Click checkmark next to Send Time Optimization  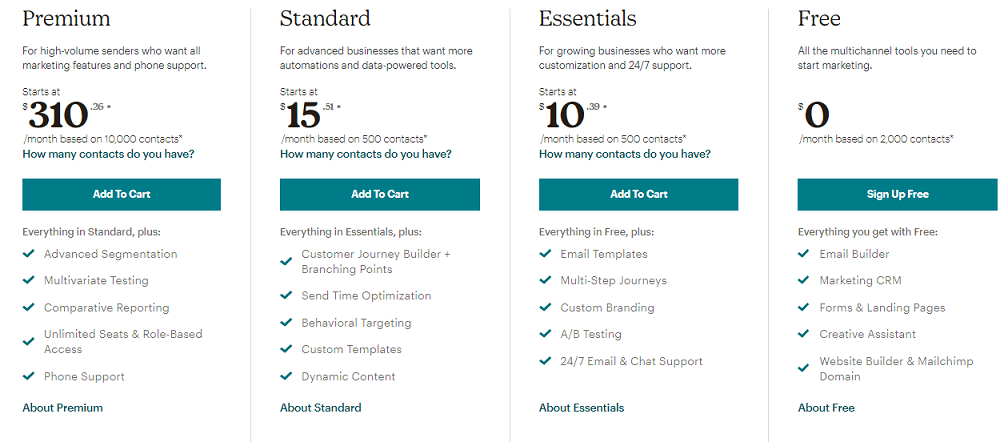tap(287, 296)
